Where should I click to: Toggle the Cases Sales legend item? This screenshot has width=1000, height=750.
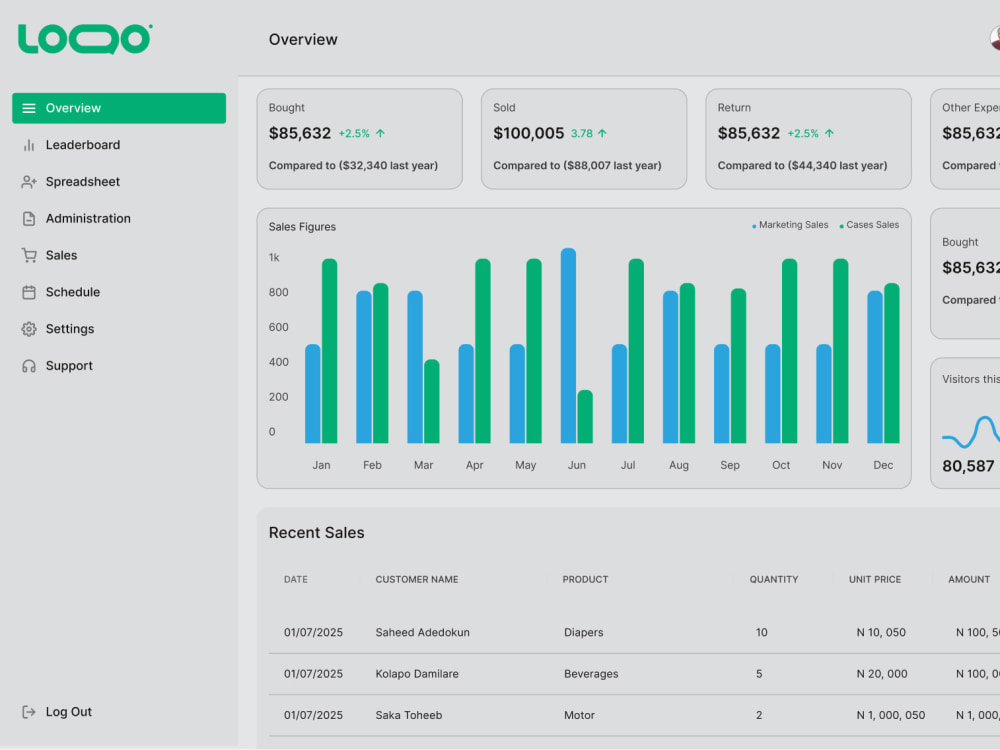869,225
